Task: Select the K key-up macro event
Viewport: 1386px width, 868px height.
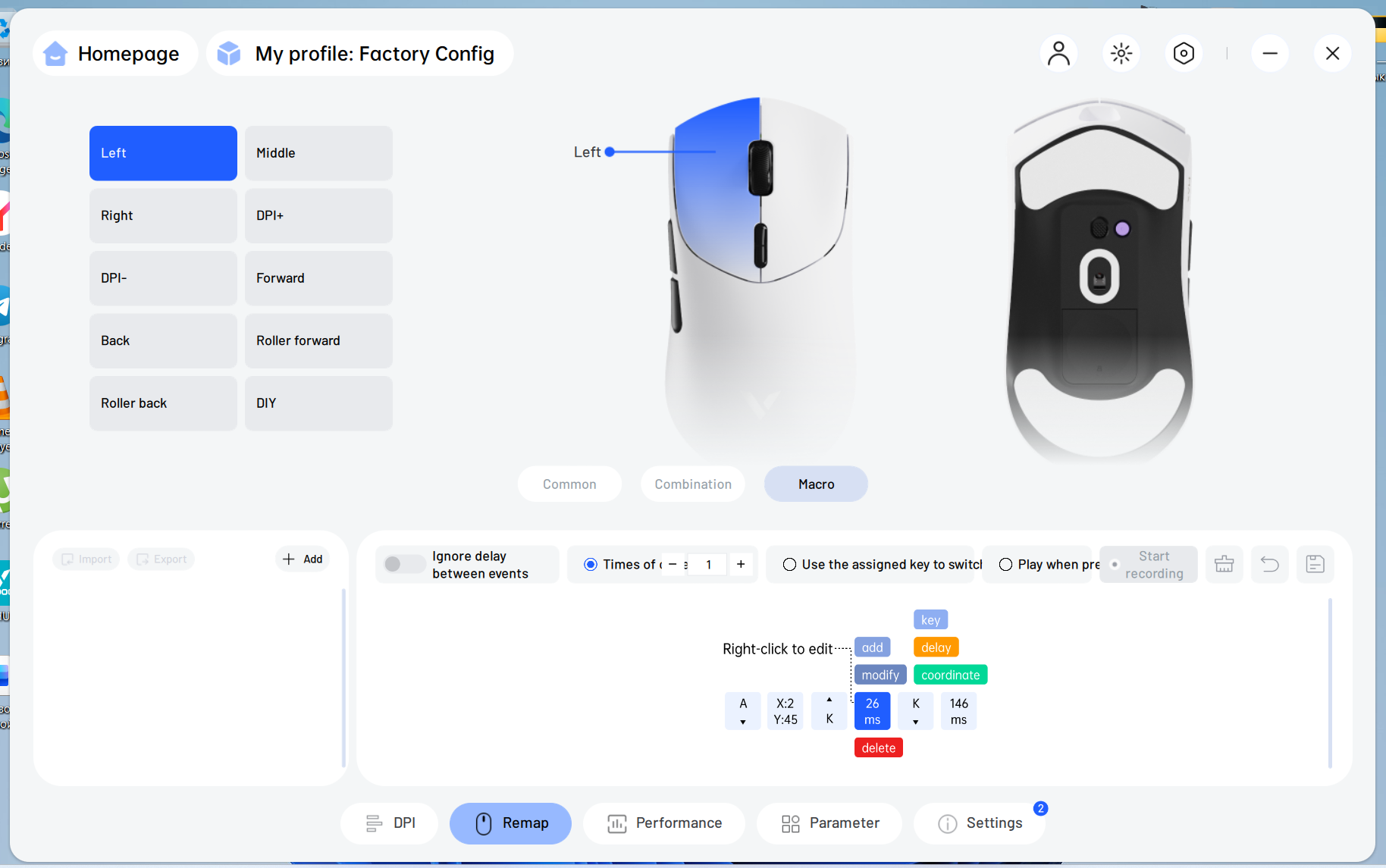Action: (x=829, y=712)
